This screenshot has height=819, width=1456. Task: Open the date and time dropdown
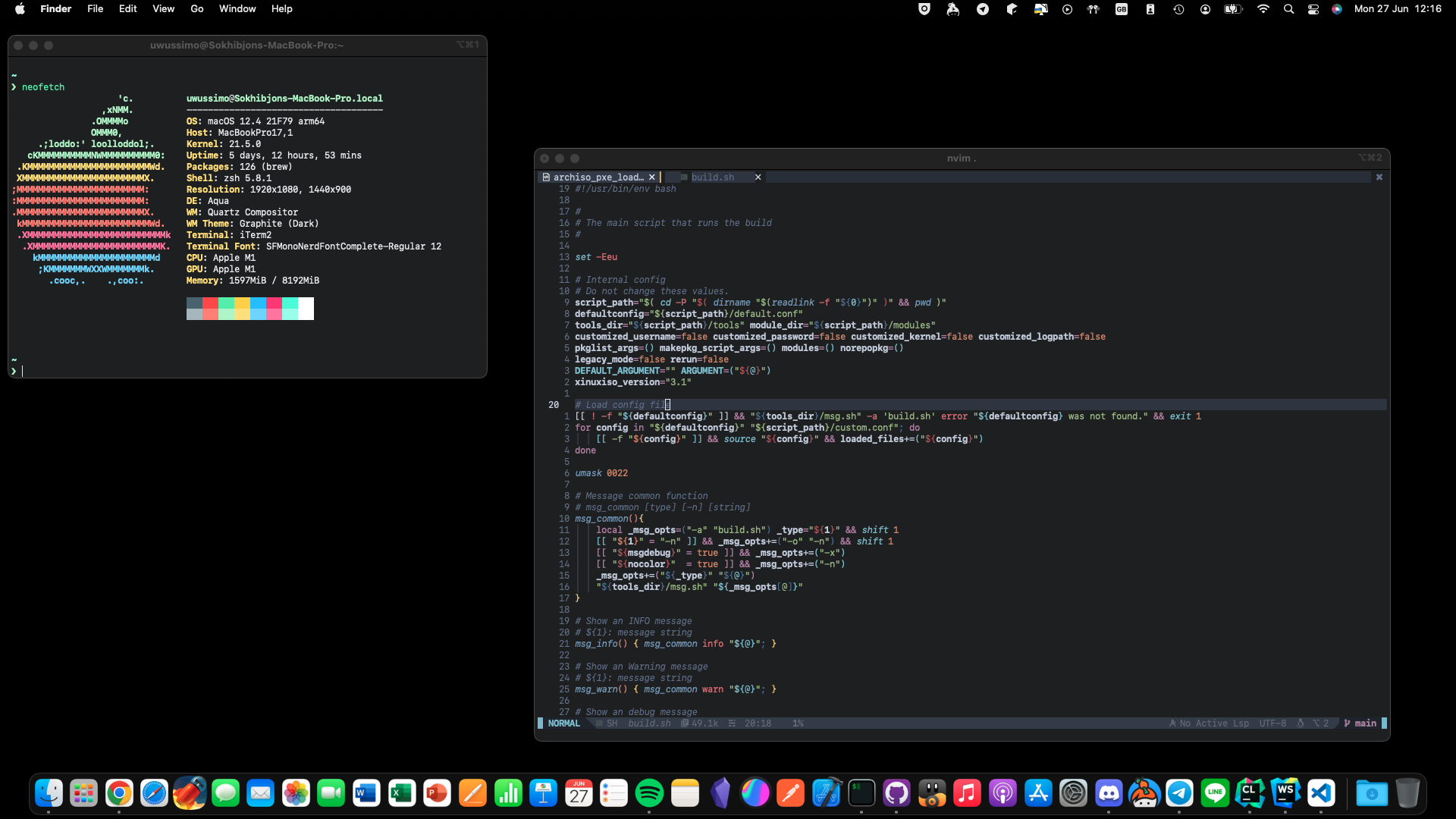1398,9
